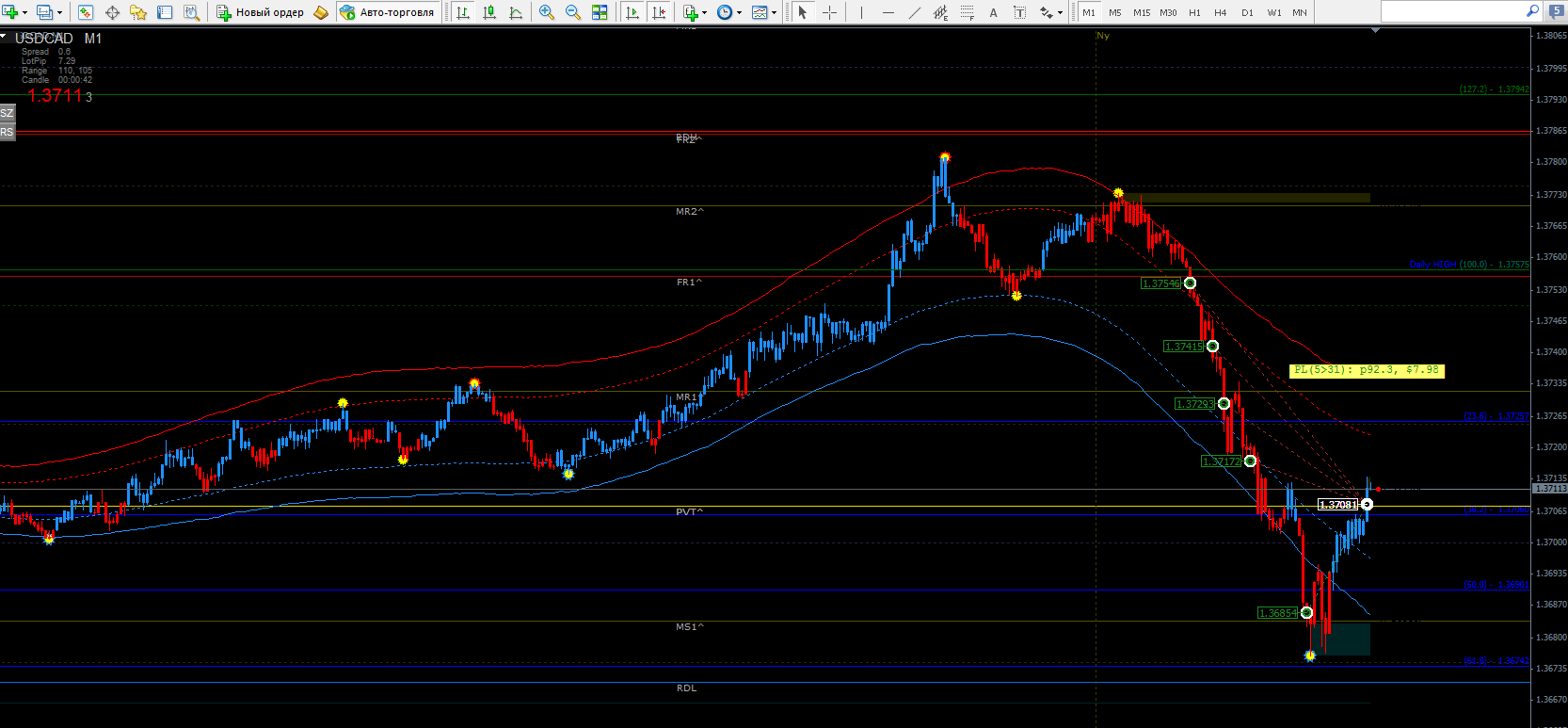The height and width of the screenshot is (728, 1568).
Task: Expand the Templates dropdown arrow
Action: (774, 12)
